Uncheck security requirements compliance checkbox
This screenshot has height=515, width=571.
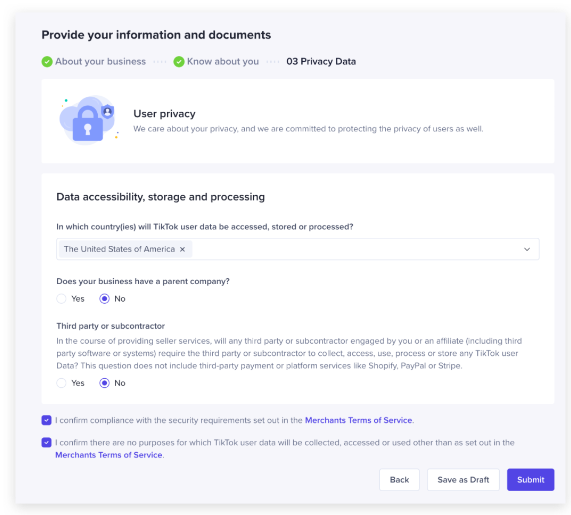click(47, 420)
